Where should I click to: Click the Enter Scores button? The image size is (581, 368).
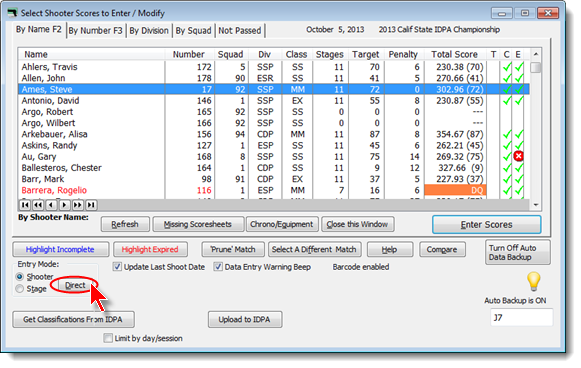[x=487, y=225]
